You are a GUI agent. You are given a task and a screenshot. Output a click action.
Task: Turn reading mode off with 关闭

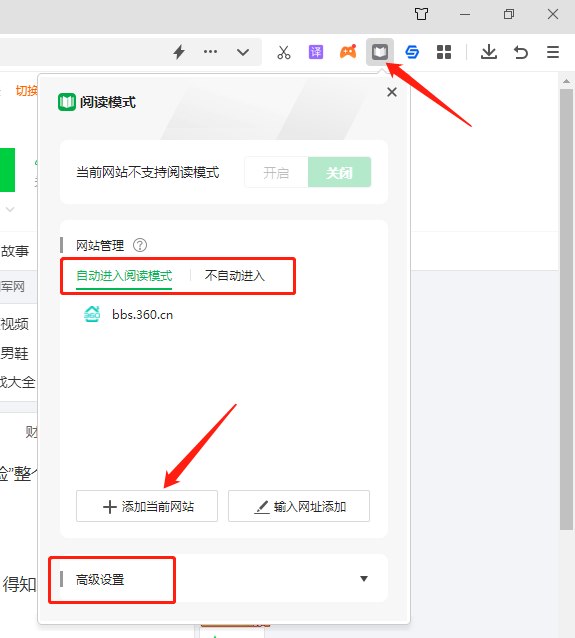click(339, 173)
